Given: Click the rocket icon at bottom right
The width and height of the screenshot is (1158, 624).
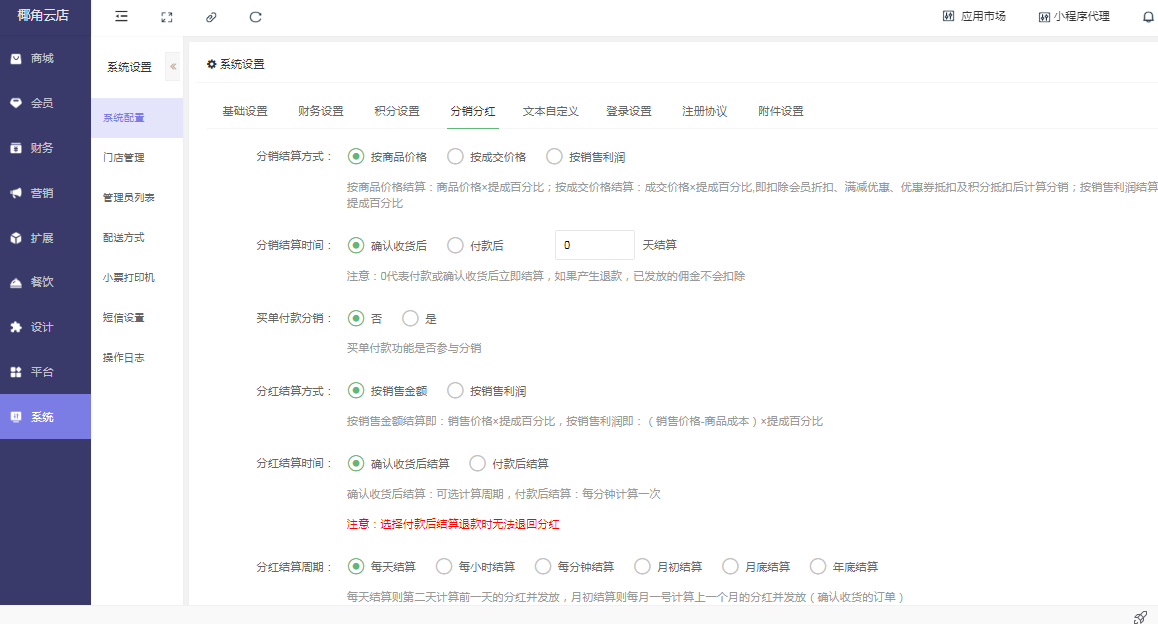Looking at the screenshot, I should (x=1140, y=617).
